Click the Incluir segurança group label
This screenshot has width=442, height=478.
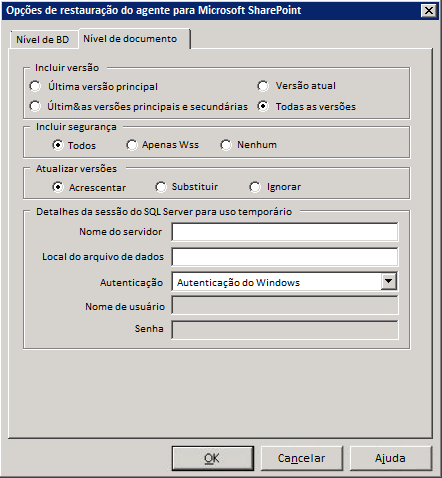(x=76, y=127)
